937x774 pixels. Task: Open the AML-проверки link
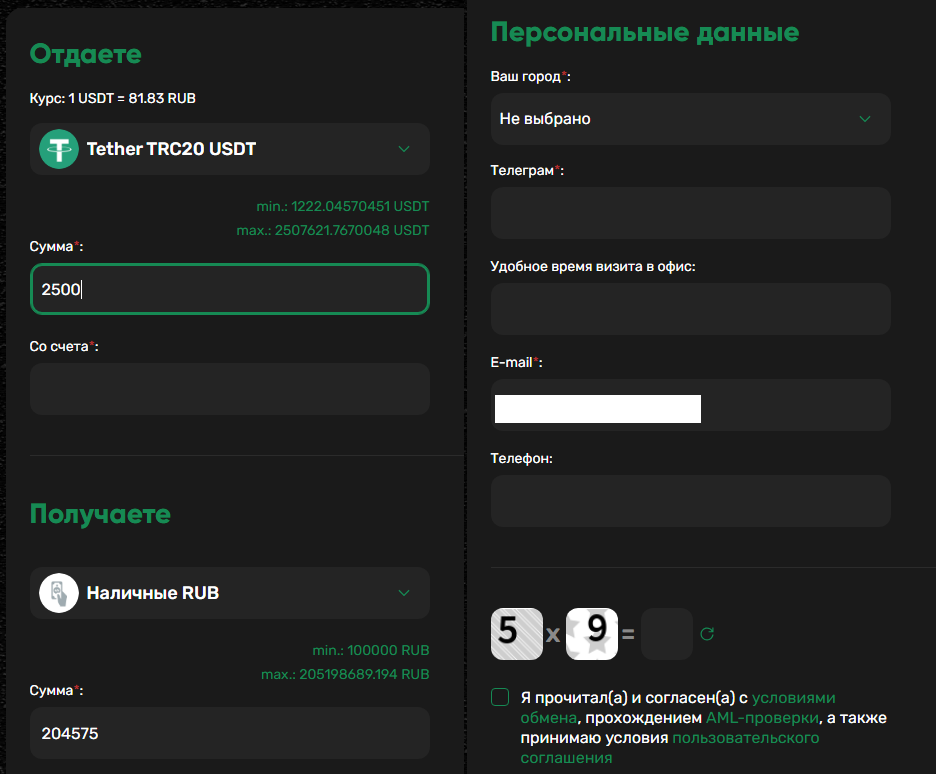tap(762, 718)
